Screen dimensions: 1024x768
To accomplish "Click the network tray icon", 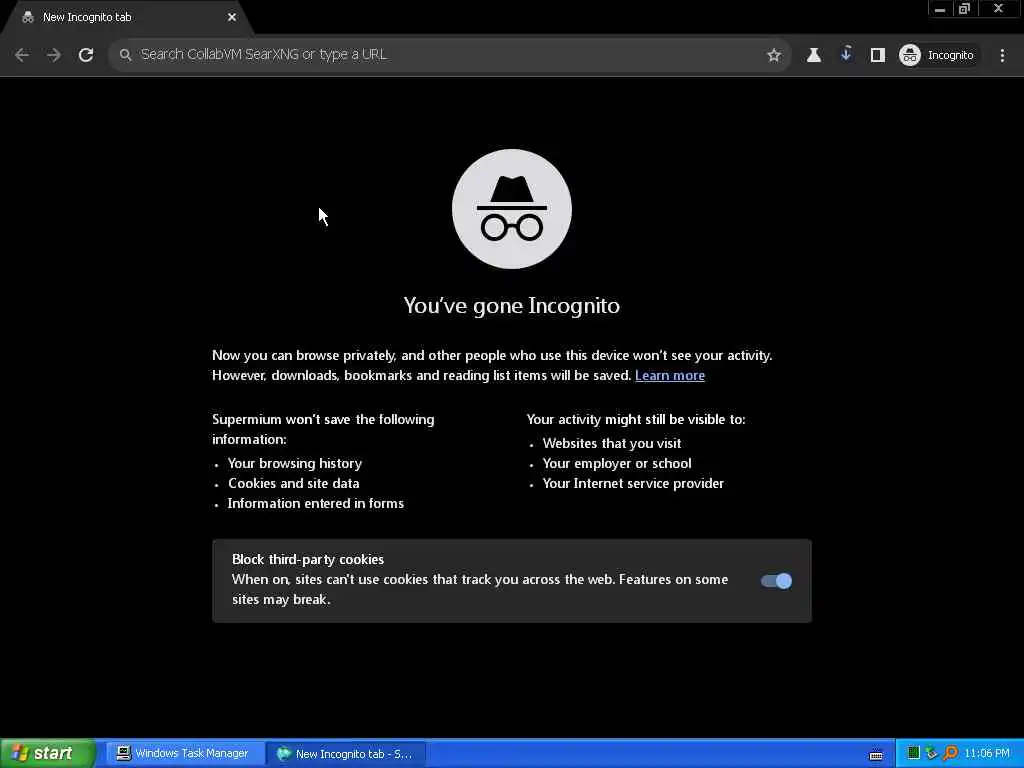I will (x=931, y=753).
